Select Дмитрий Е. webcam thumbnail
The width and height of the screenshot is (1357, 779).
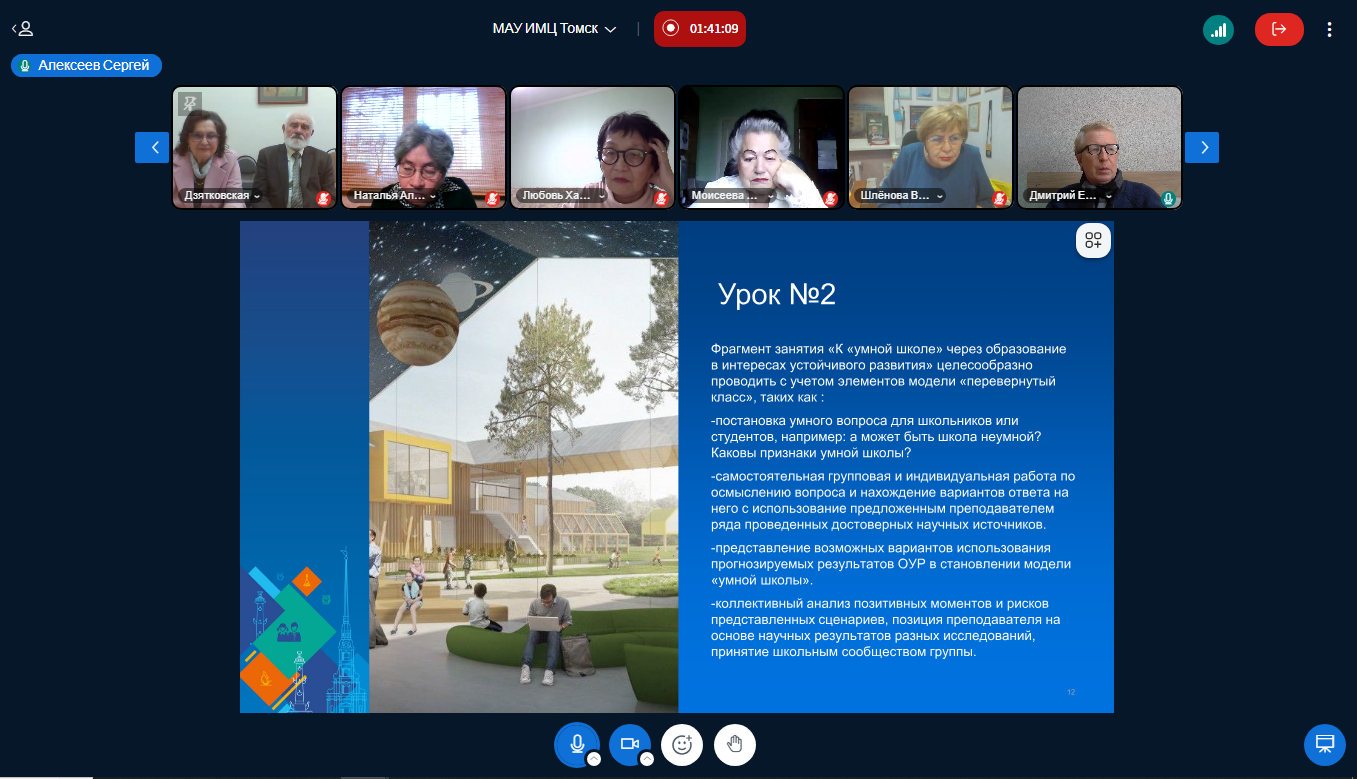tap(1099, 147)
